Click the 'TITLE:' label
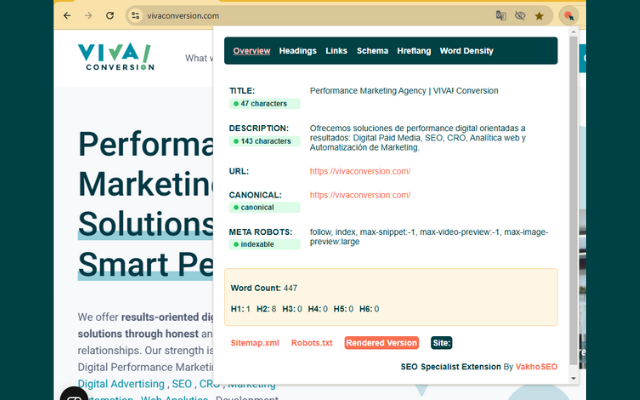This screenshot has width=640, height=400. pyautogui.click(x=242, y=91)
